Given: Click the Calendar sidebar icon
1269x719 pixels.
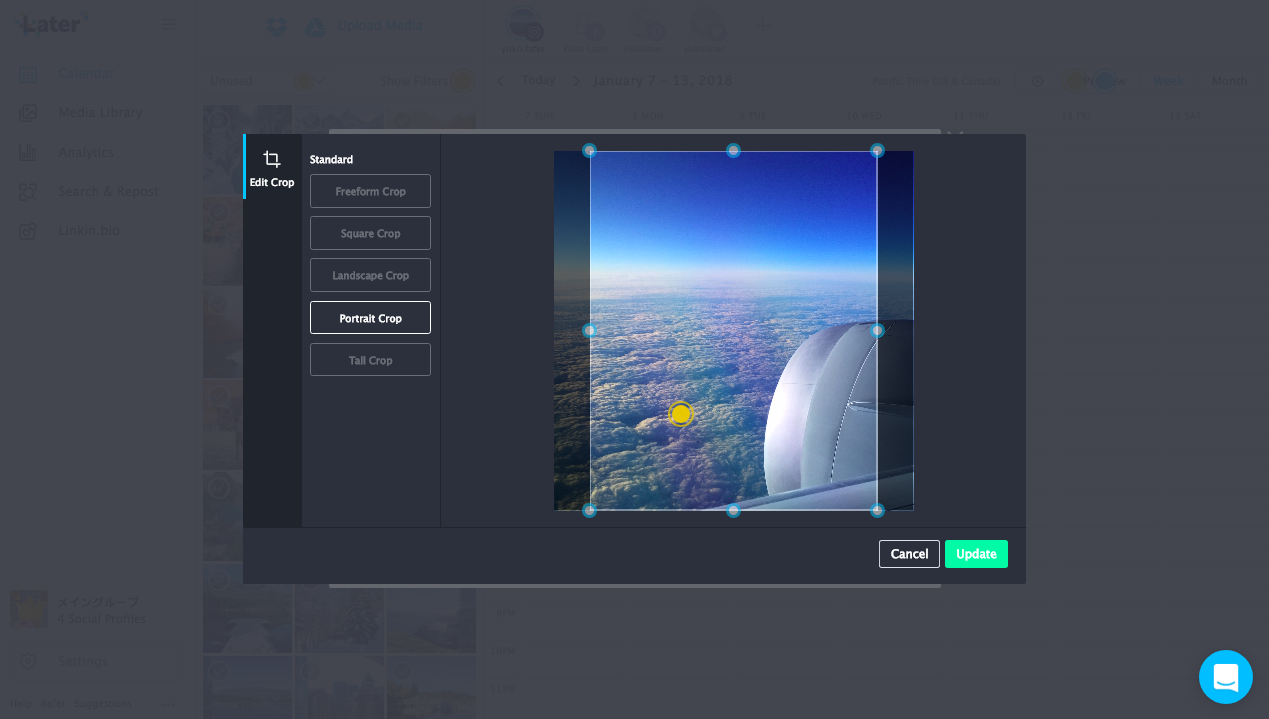Looking at the screenshot, I should 28,73.
